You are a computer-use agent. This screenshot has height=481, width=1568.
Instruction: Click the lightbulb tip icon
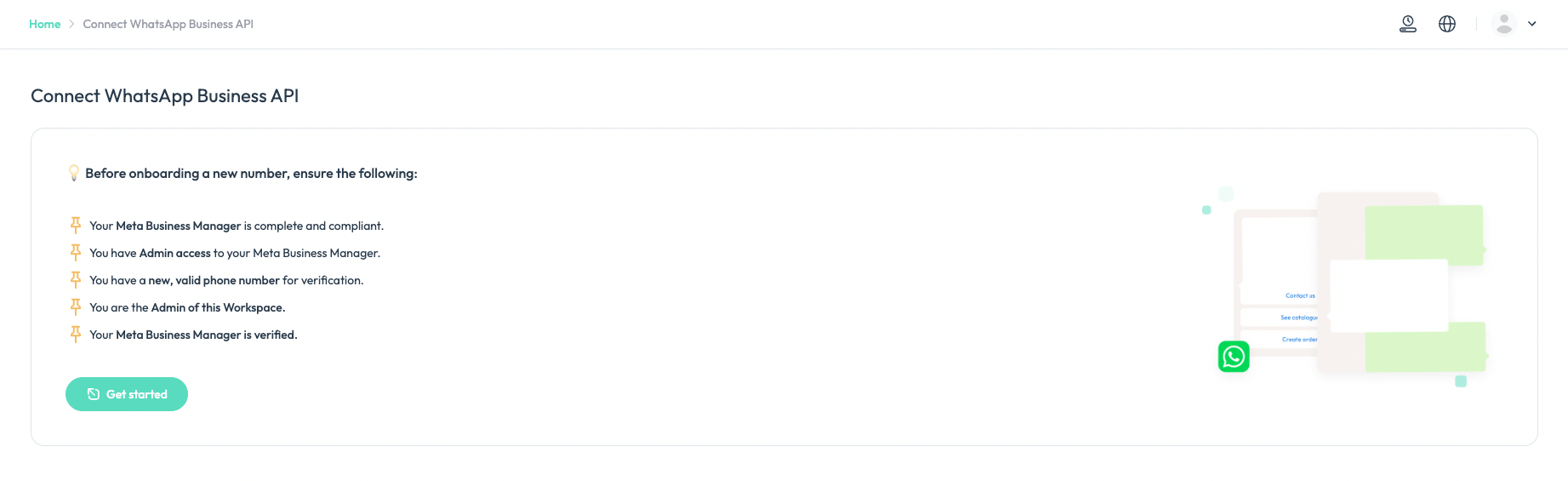tap(74, 173)
